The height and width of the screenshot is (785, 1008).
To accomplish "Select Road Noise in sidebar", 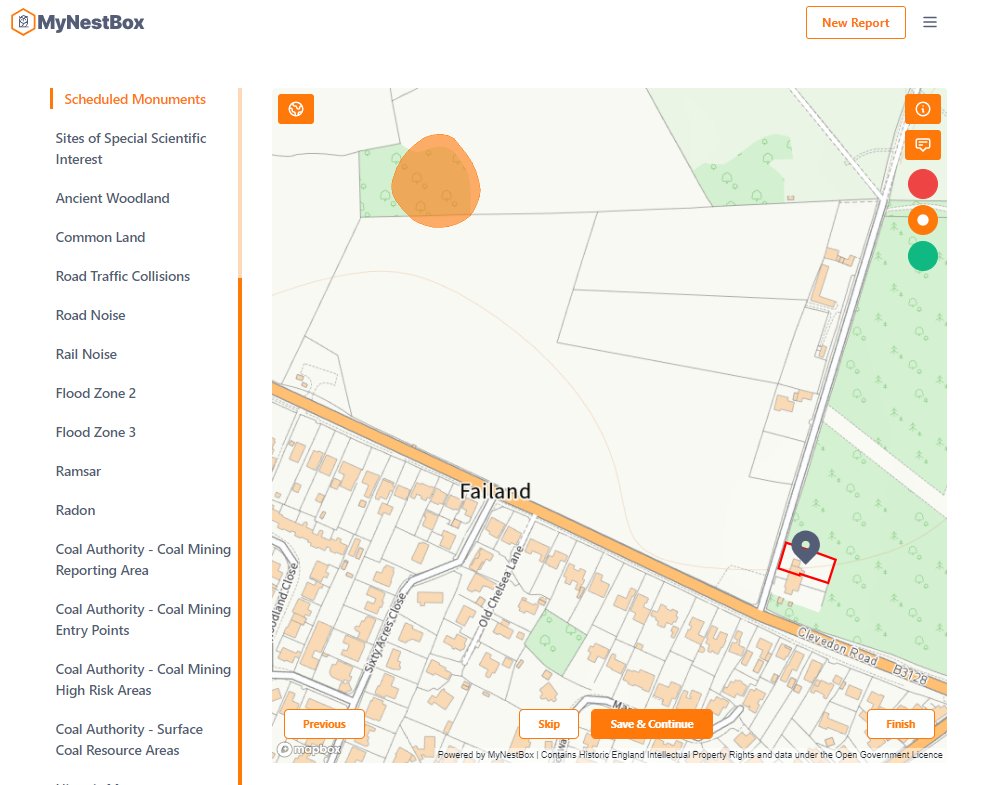I will pyautogui.click(x=91, y=315).
